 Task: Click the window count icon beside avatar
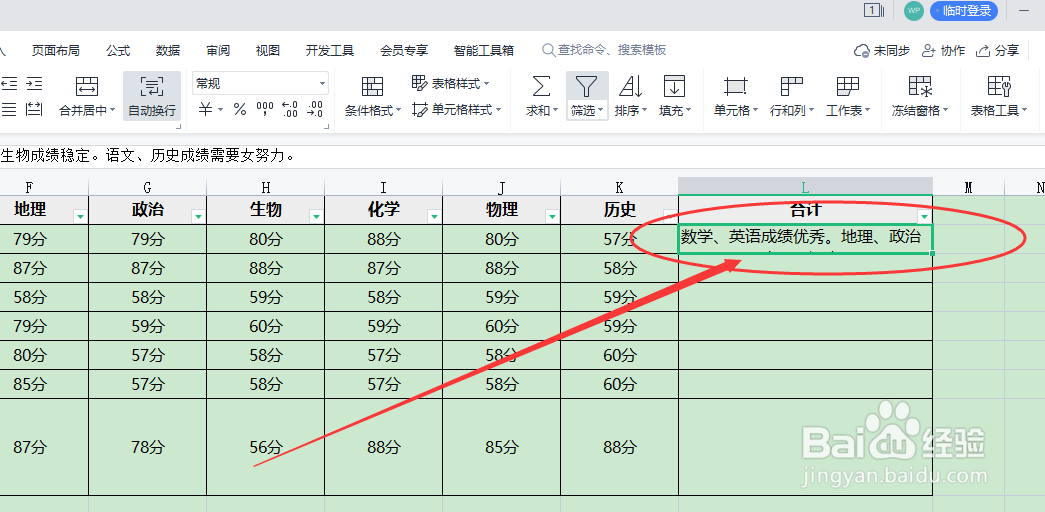(873, 10)
